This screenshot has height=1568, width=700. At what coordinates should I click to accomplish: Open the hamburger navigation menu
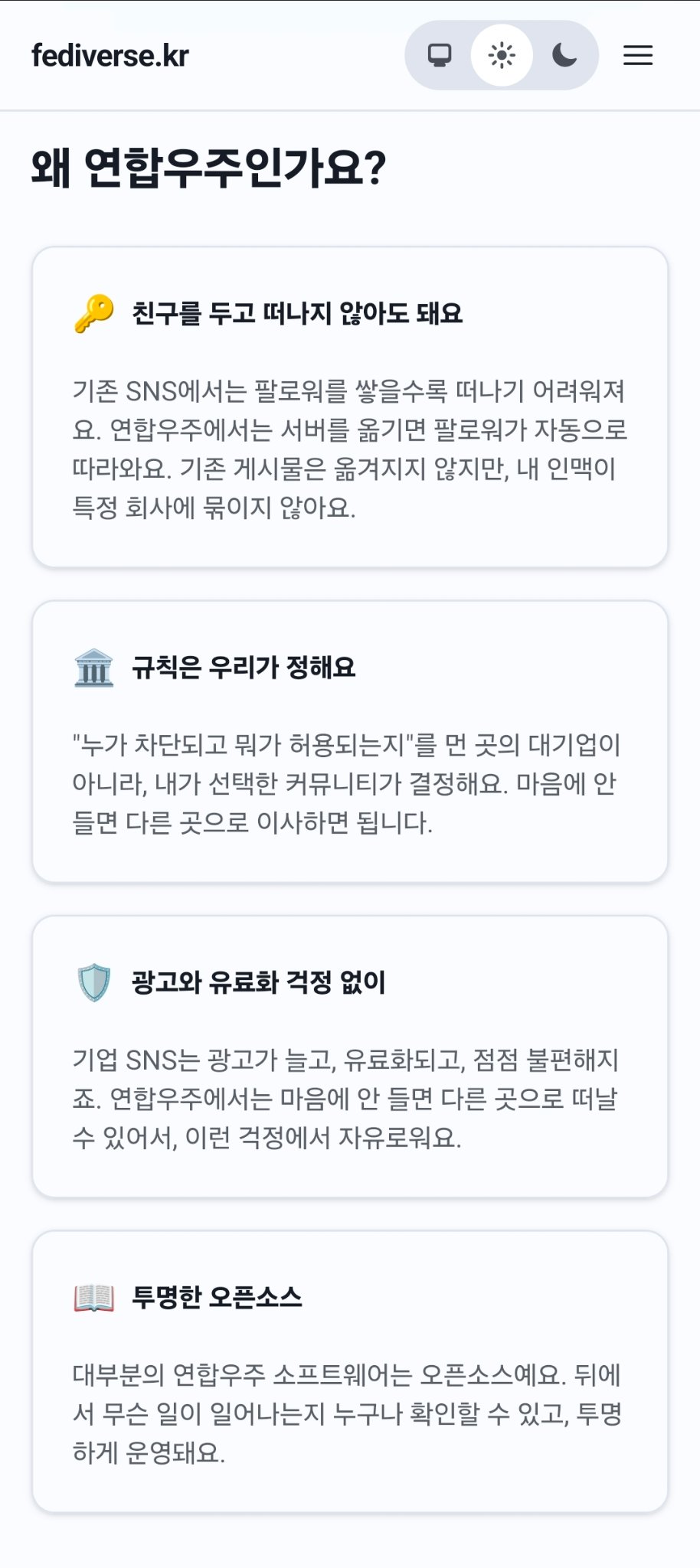pyautogui.click(x=638, y=55)
